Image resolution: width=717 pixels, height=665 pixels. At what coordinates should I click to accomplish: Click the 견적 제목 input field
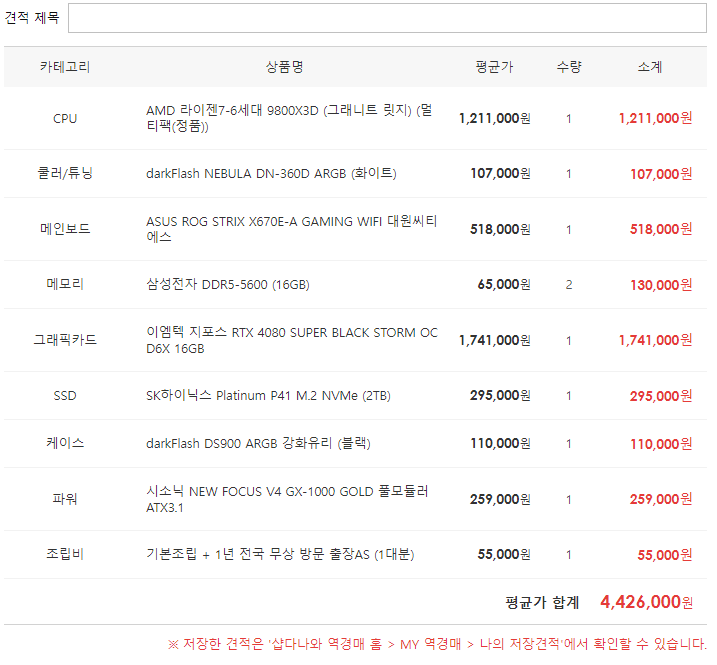tap(387, 18)
